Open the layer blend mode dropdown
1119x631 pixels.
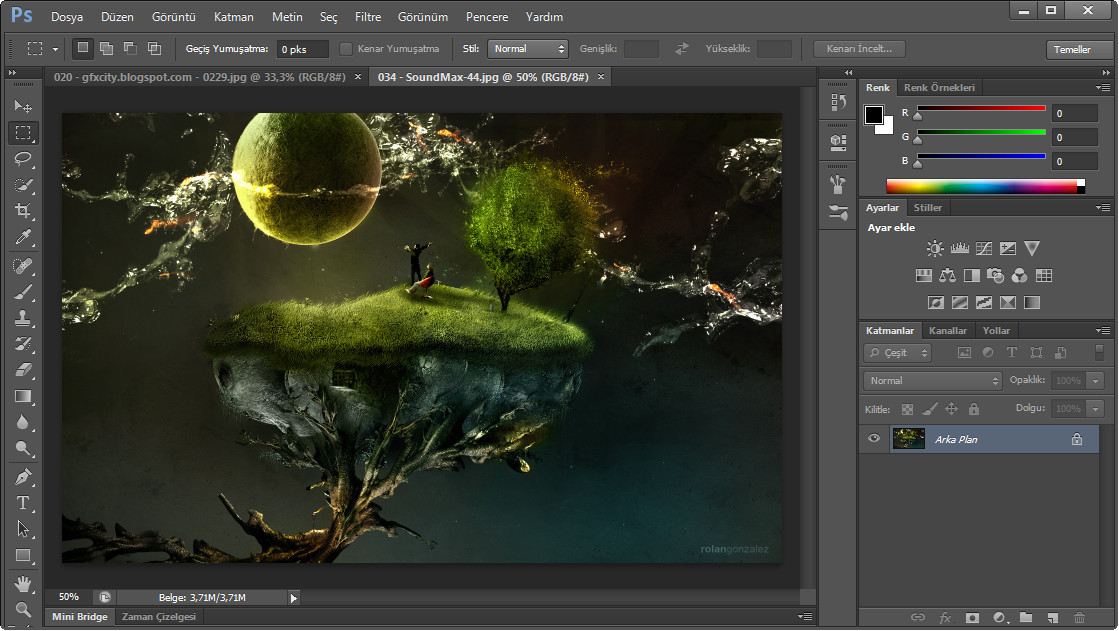(933, 381)
